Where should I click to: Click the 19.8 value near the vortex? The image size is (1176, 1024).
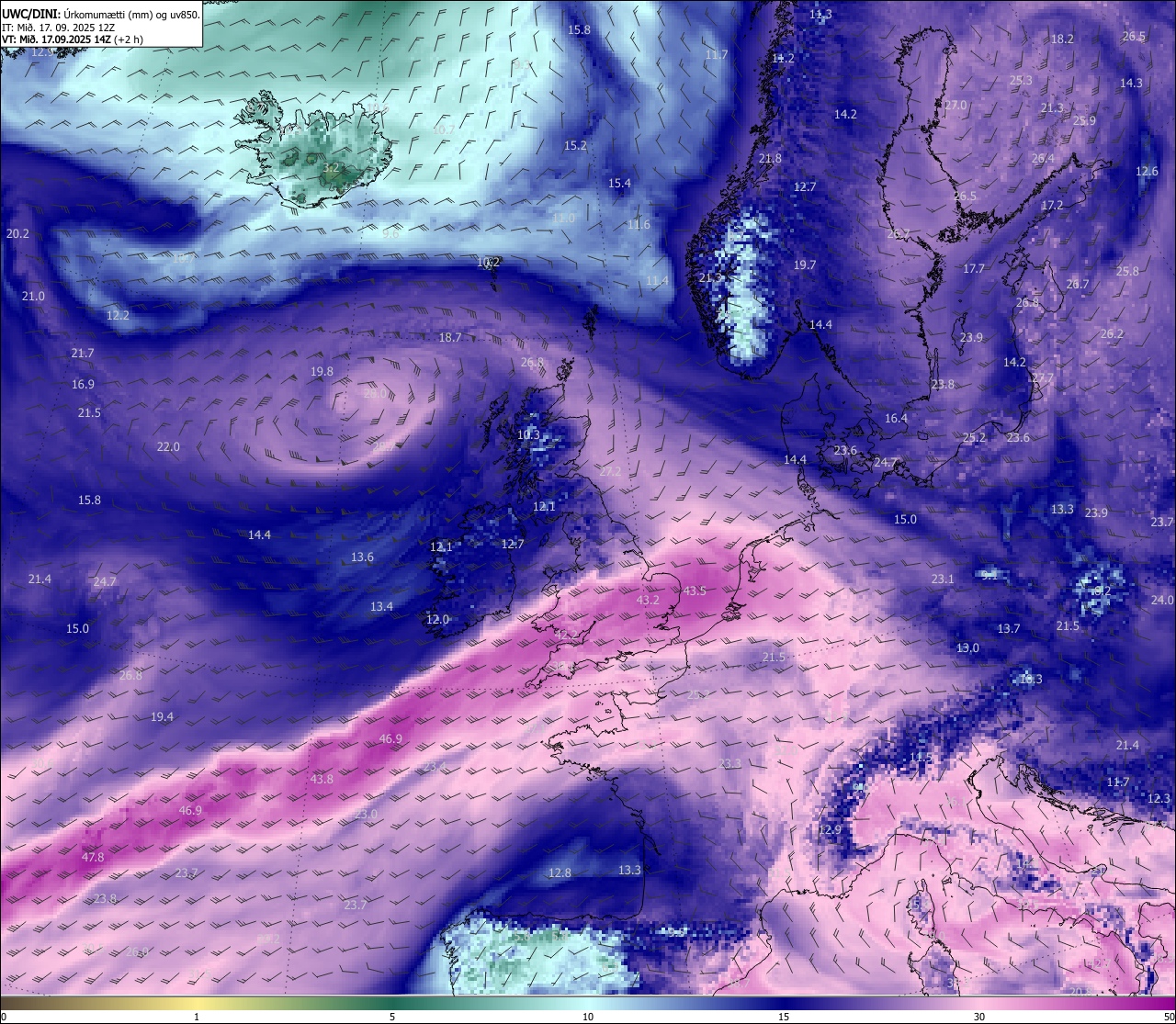click(x=322, y=371)
